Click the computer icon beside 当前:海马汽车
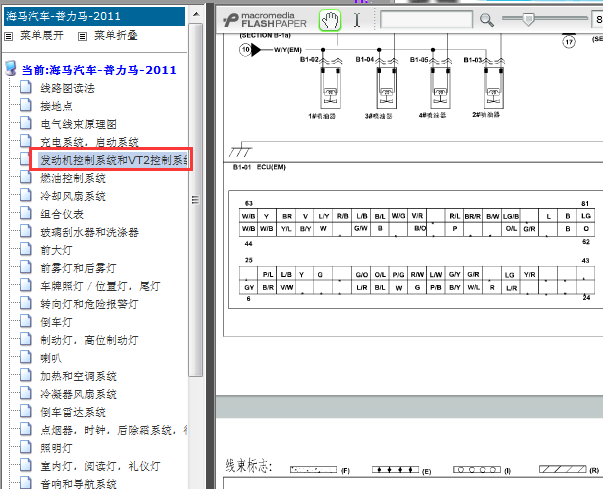The height and width of the screenshot is (489, 603). pos(11,68)
